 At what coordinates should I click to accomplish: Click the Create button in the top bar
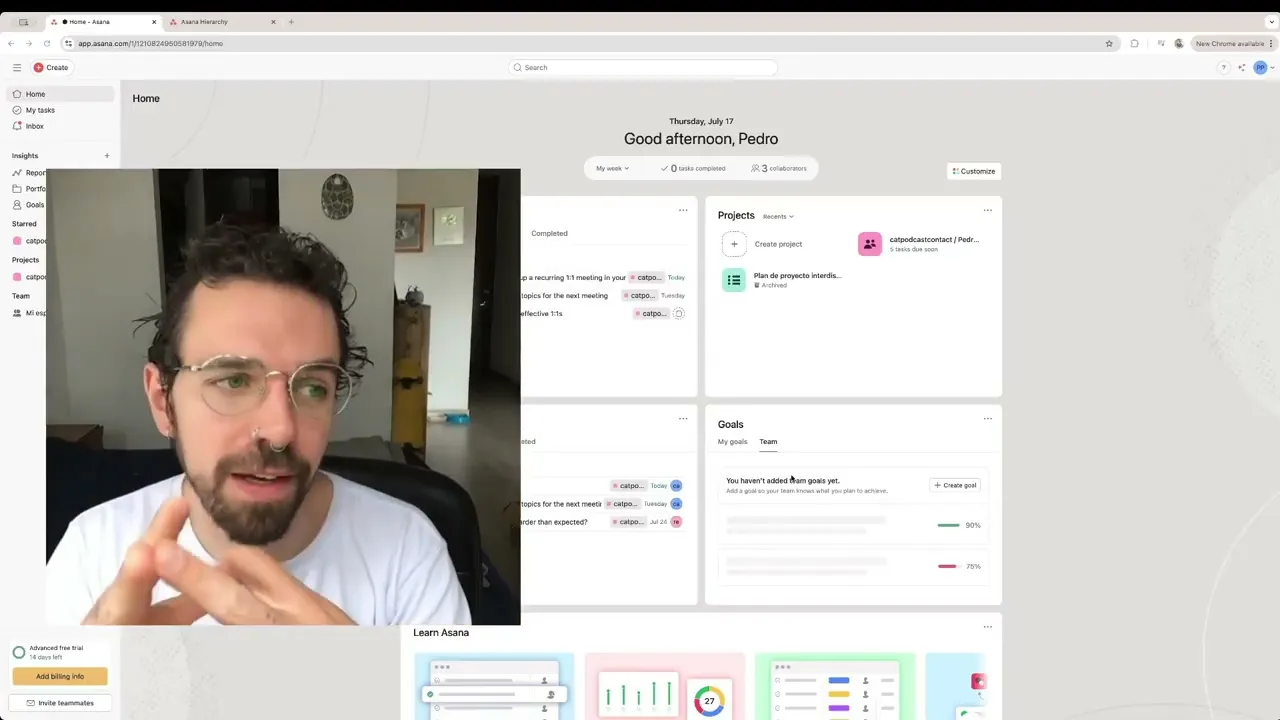(x=51, y=67)
